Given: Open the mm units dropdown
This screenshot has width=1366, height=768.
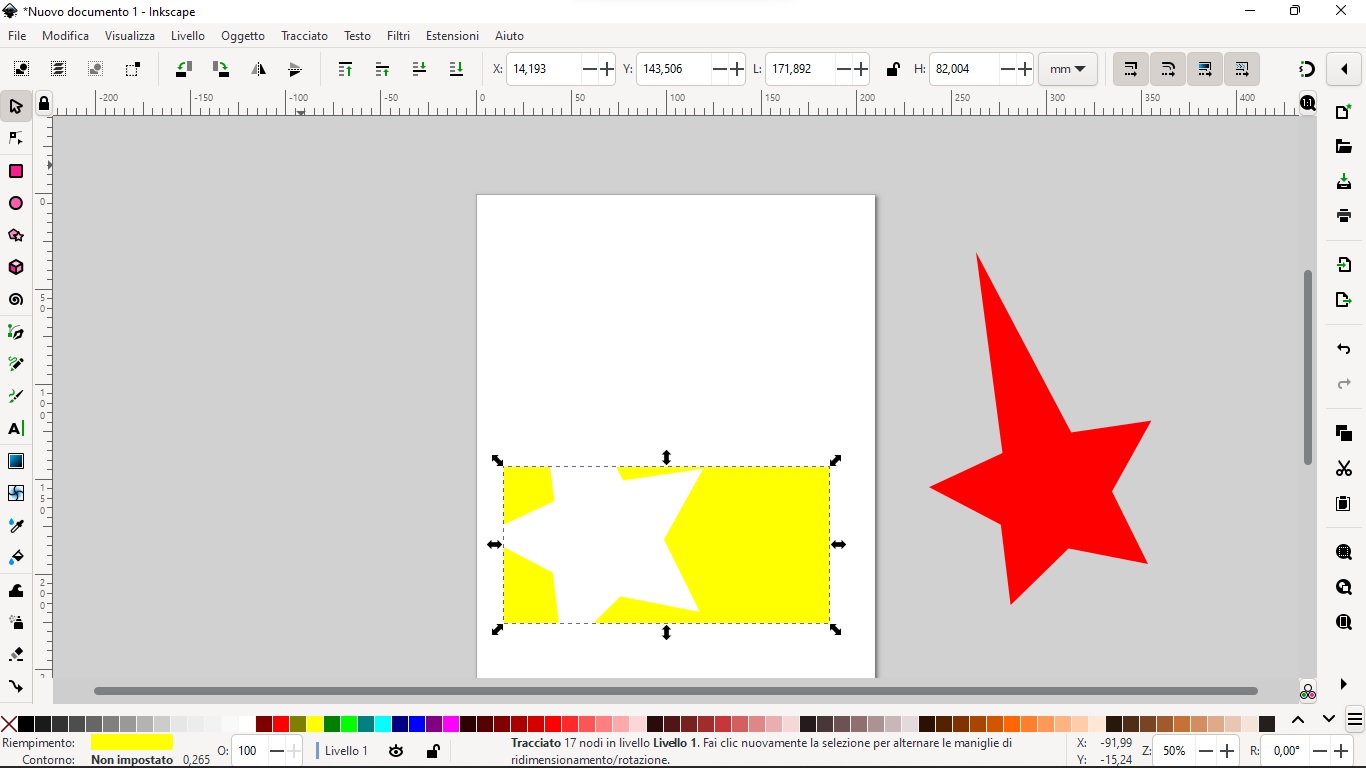Looking at the screenshot, I should pos(1067,69).
